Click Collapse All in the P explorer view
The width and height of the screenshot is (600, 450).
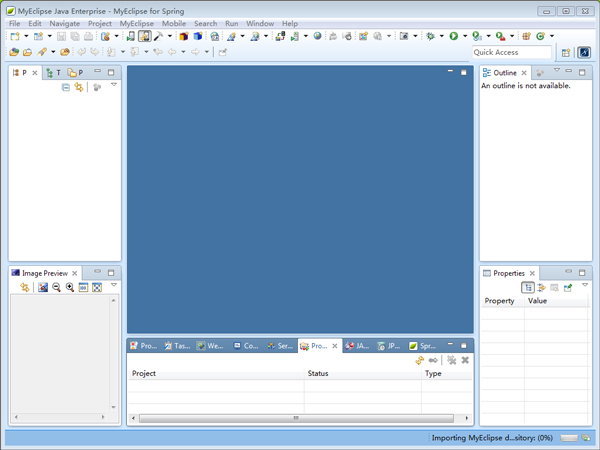pyautogui.click(x=66, y=88)
